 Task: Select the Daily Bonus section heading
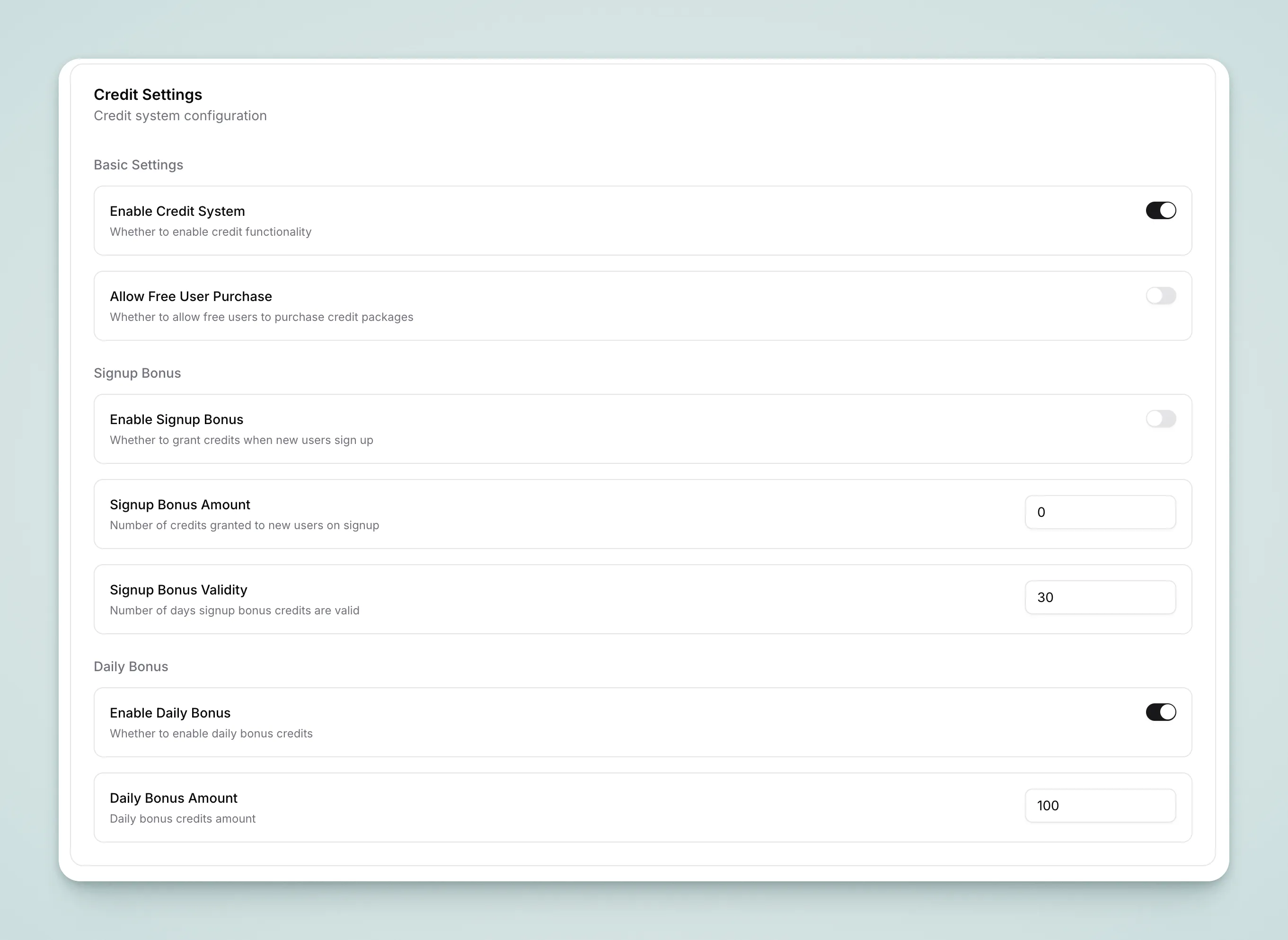pos(131,666)
